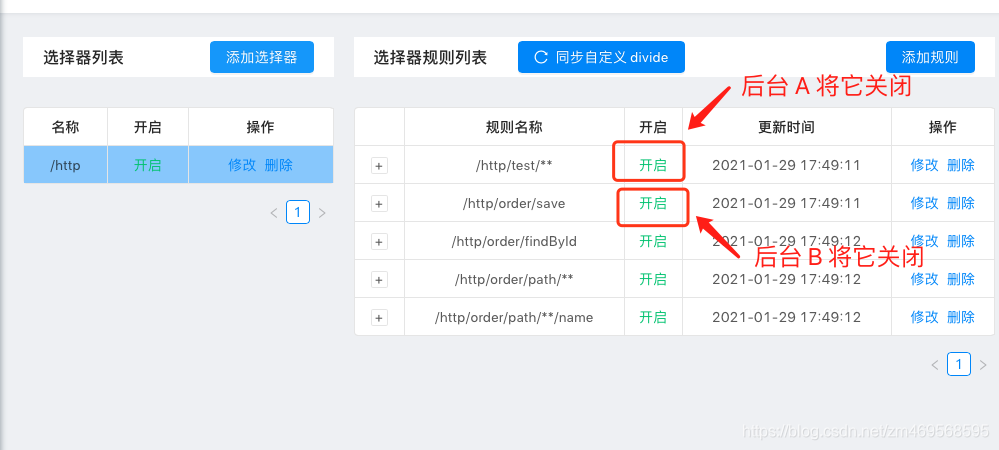Image resolution: width=999 pixels, height=450 pixels.
Task: Select the /http selector name cell
Action: pyautogui.click(x=66, y=165)
